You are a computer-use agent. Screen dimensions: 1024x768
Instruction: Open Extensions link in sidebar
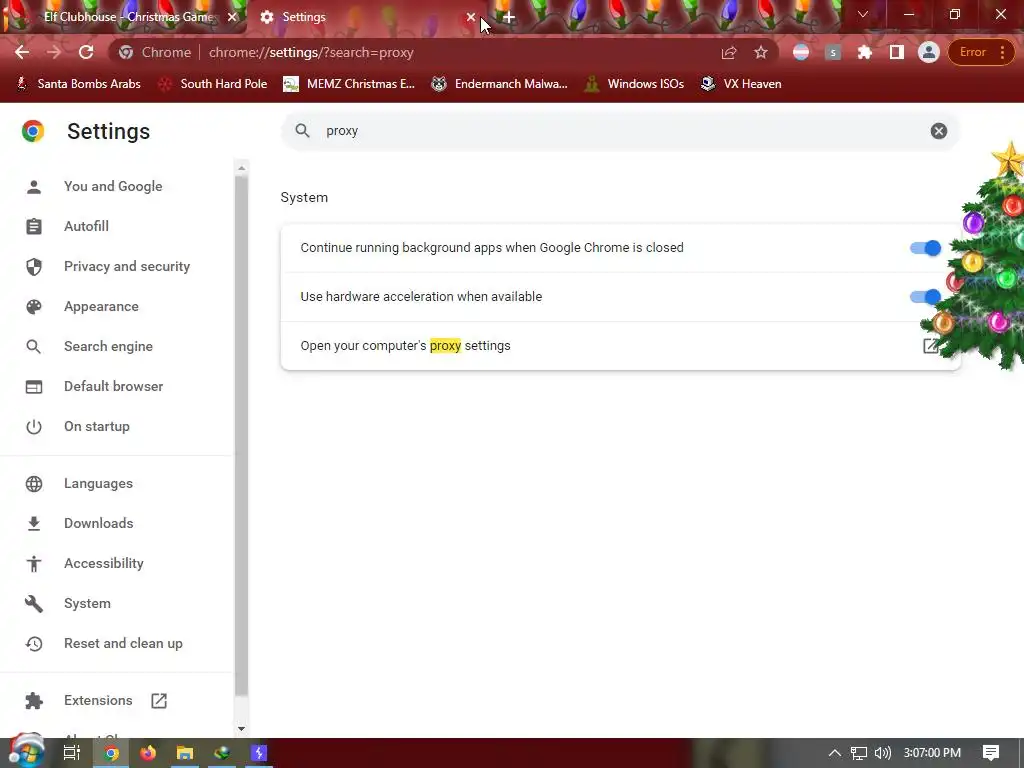tap(98, 700)
